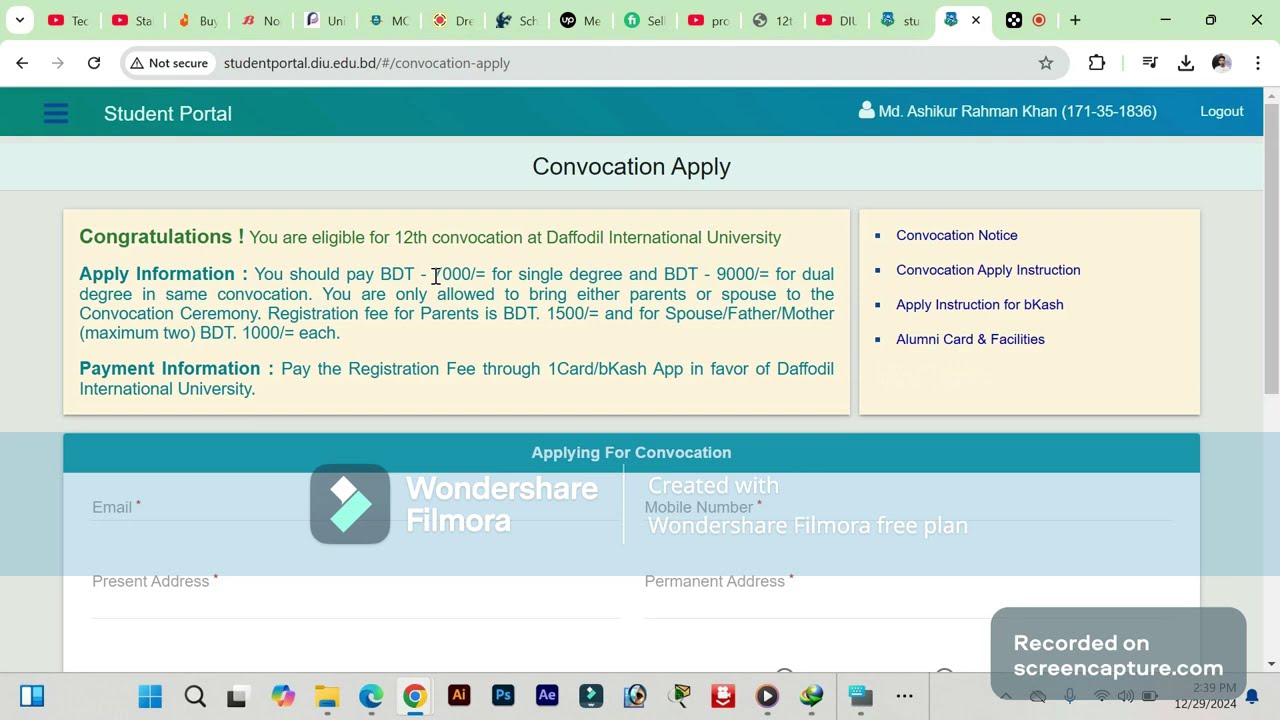Click the Email input field
This screenshot has width=1280, height=720.
coord(355,508)
